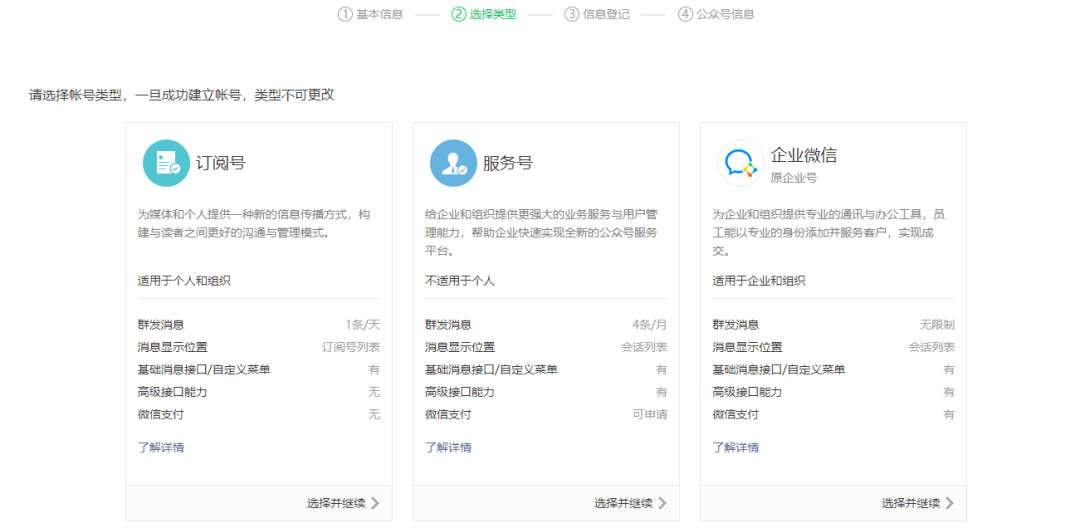Open 了解详情 link in 订阅号 card
Viewport: 1080px width, 528px height.
click(160, 447)
